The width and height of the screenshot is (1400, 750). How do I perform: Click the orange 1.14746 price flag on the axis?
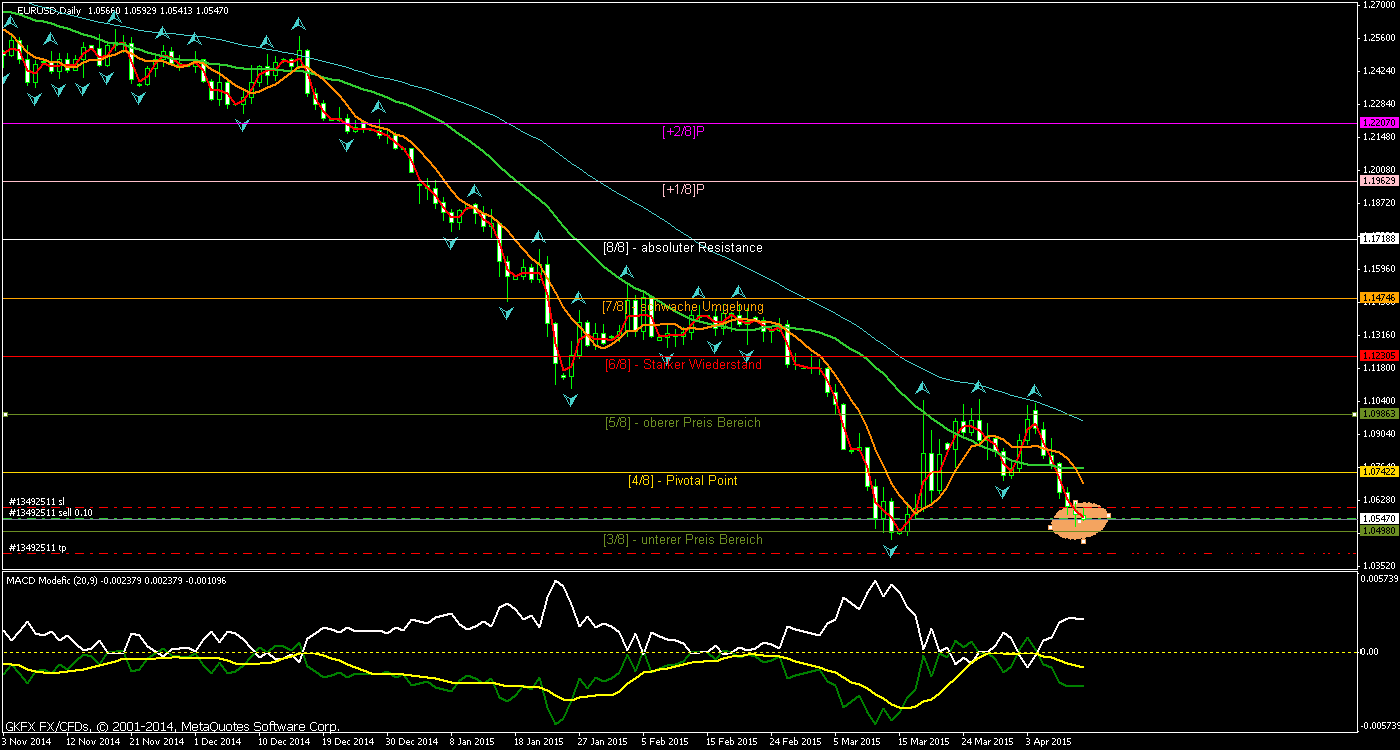(x=1378, y=297)
